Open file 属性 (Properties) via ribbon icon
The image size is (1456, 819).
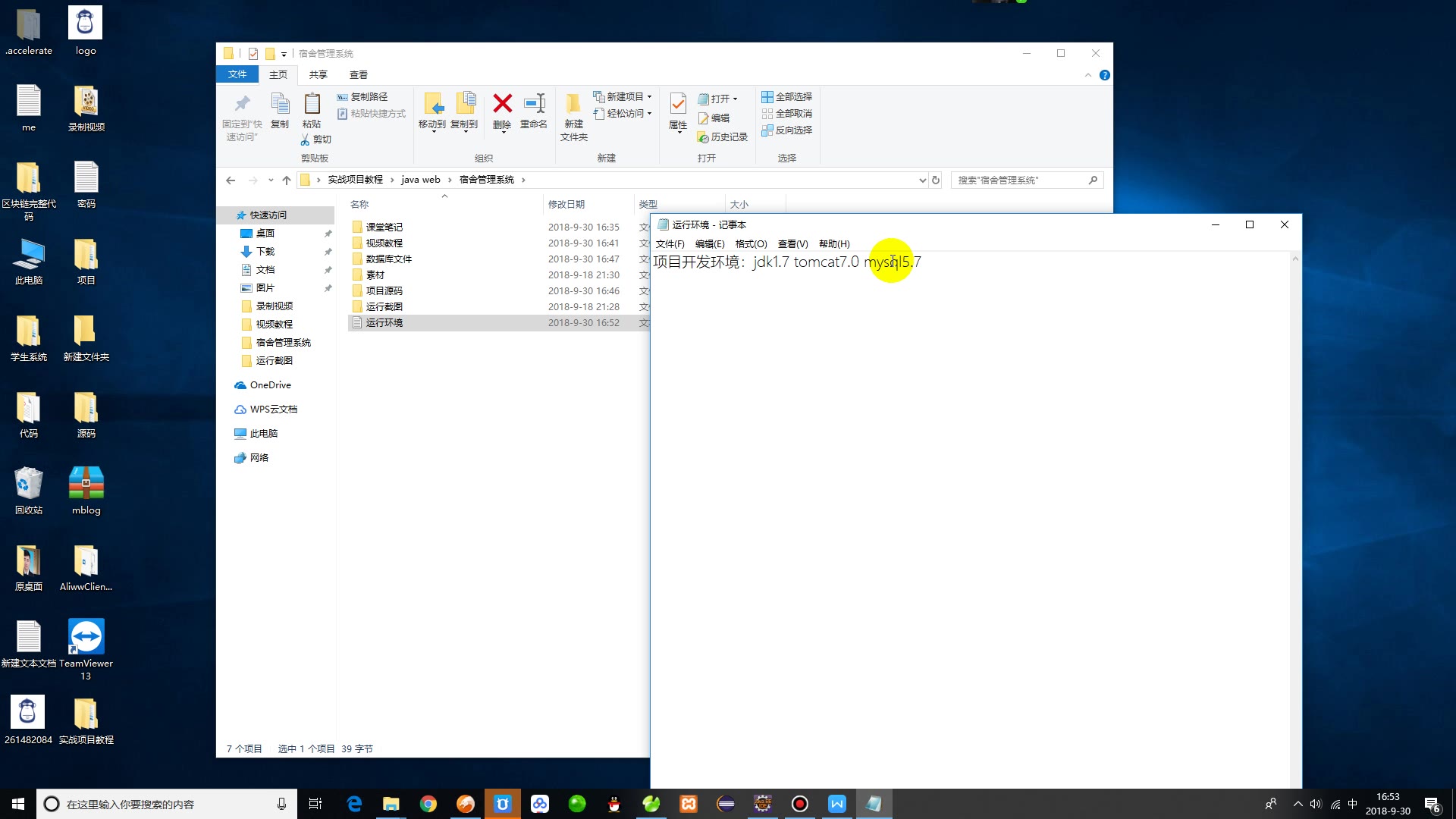click(x=676, y=114)
